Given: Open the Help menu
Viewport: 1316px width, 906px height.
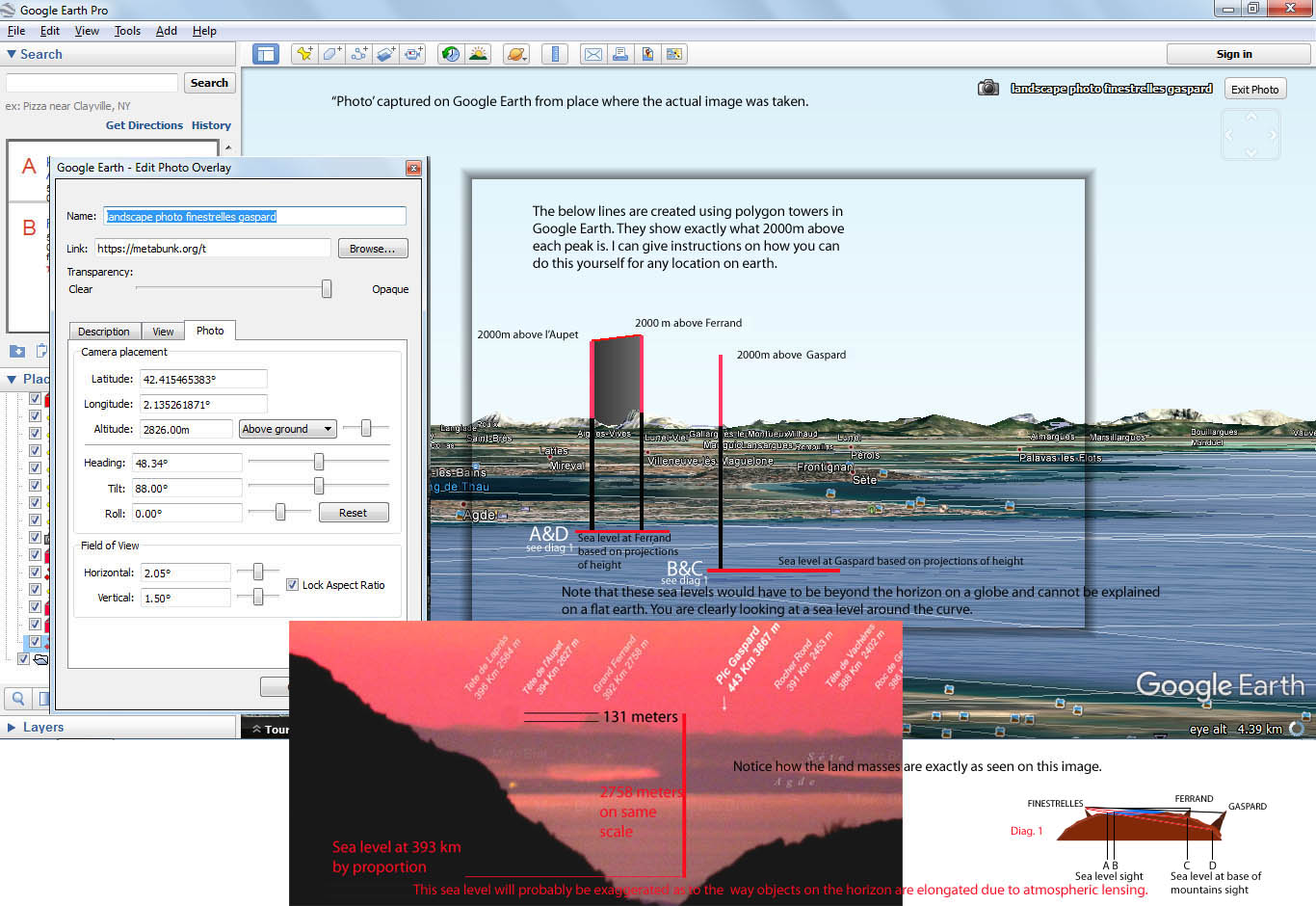Looking at the screenshot, I should point(204,31).
